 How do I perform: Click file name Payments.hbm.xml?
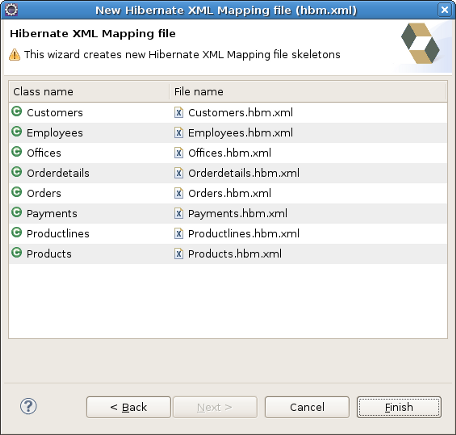238,214
